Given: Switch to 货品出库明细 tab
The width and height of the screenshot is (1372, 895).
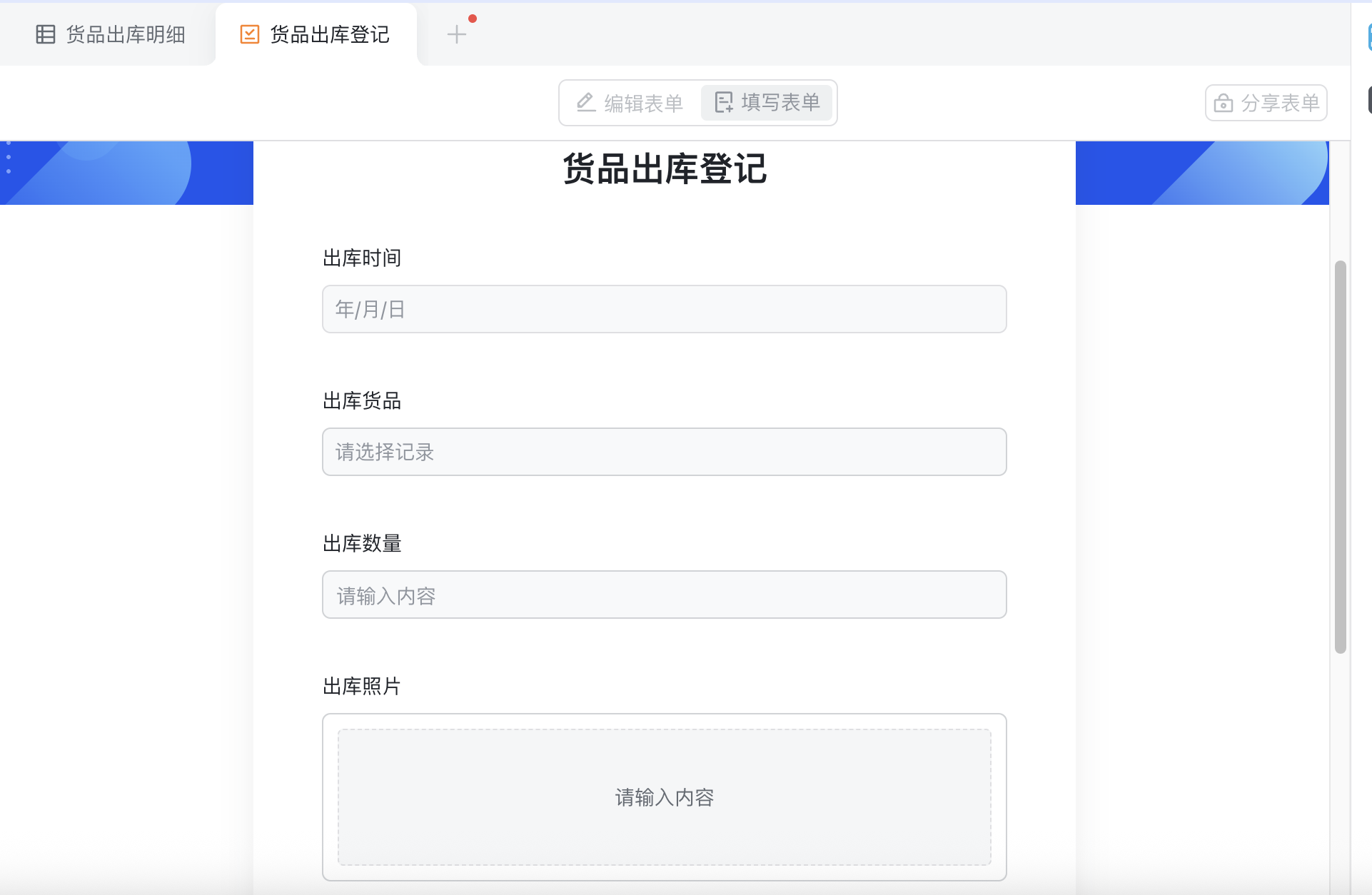Looking at the screenshot, I should coord(125,34).
